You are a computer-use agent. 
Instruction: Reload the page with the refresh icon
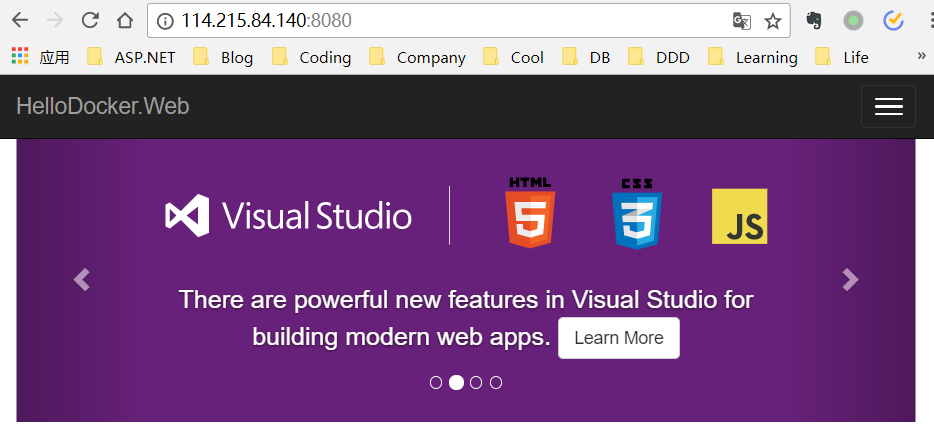click(90, 21)
